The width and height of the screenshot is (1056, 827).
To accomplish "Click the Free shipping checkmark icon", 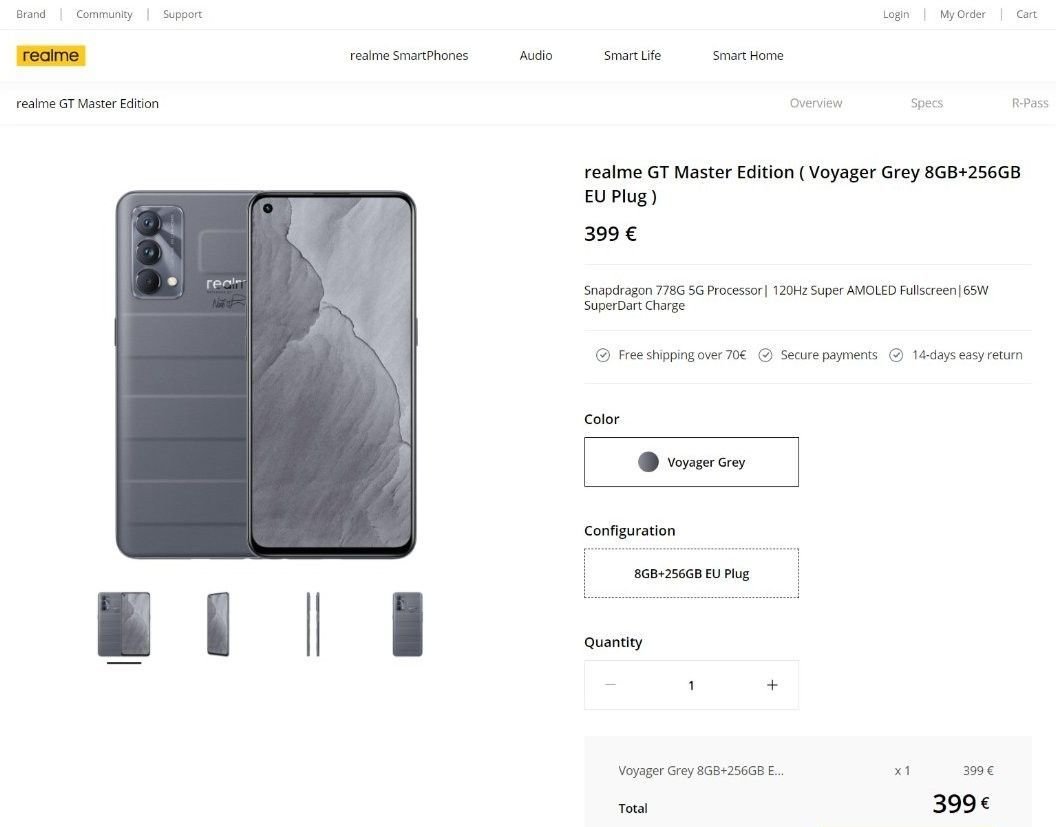I will 603,355.
